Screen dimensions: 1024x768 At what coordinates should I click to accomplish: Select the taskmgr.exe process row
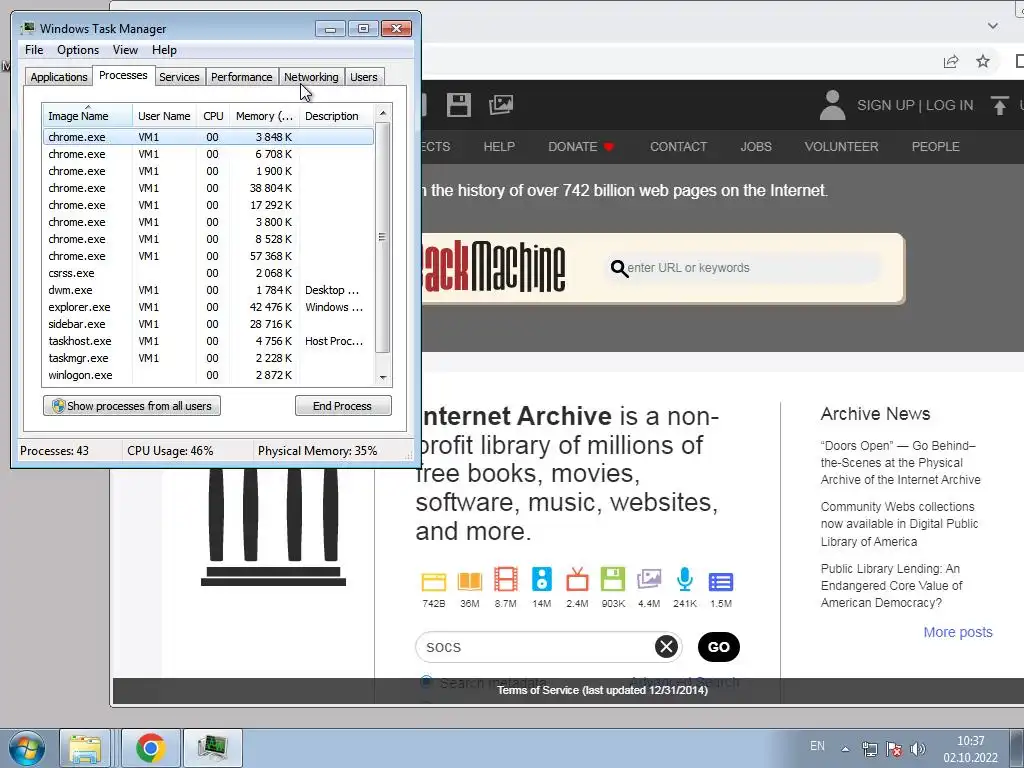(x=208, y=358)
